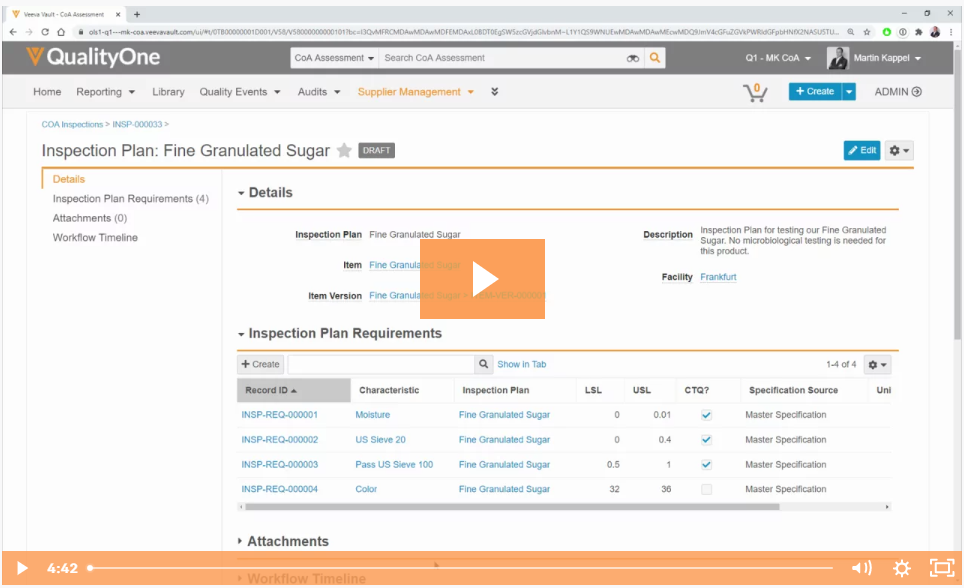The width and height of the screenshot is (964, 588).
Task: Enter video fullscreen mode
Action: 942,568
